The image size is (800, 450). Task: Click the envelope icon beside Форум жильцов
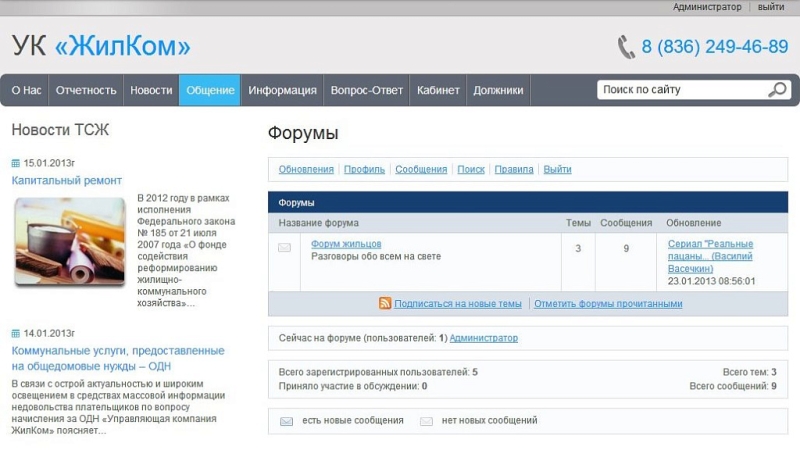point(284,248)
